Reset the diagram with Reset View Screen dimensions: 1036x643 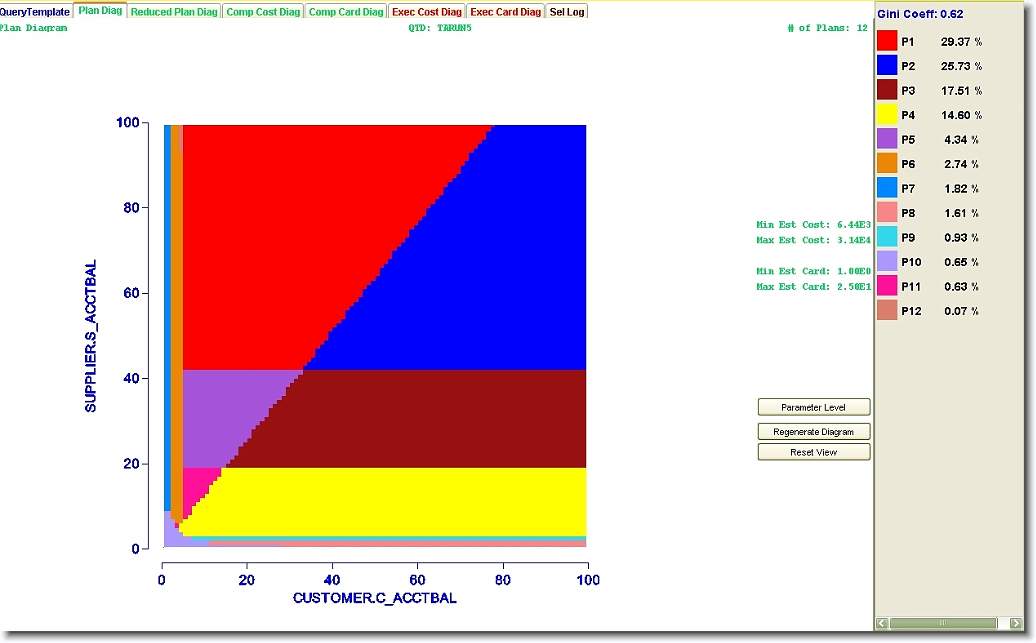[x=813, y=452]
